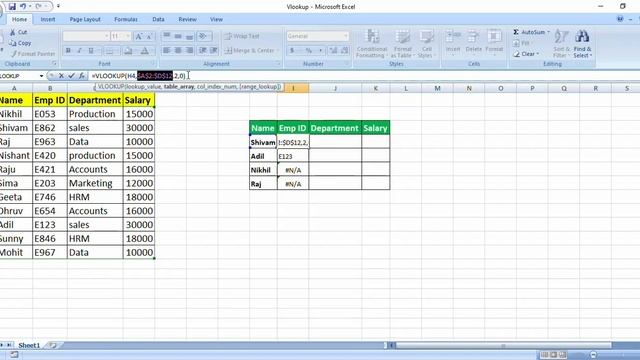
Task: Open the Clipboard dialog launcher
Action: 54,64
